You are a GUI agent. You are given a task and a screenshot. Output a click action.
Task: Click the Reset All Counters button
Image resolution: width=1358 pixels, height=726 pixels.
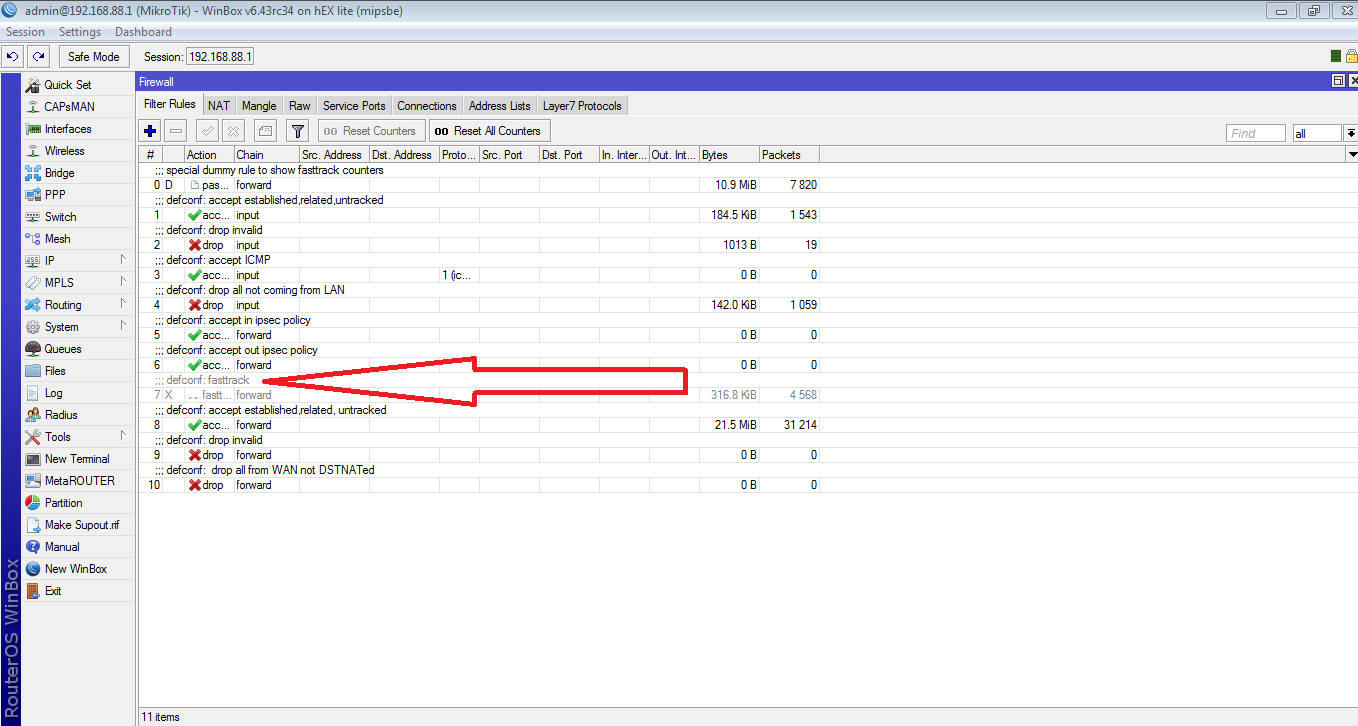click(x=489, y=131)
